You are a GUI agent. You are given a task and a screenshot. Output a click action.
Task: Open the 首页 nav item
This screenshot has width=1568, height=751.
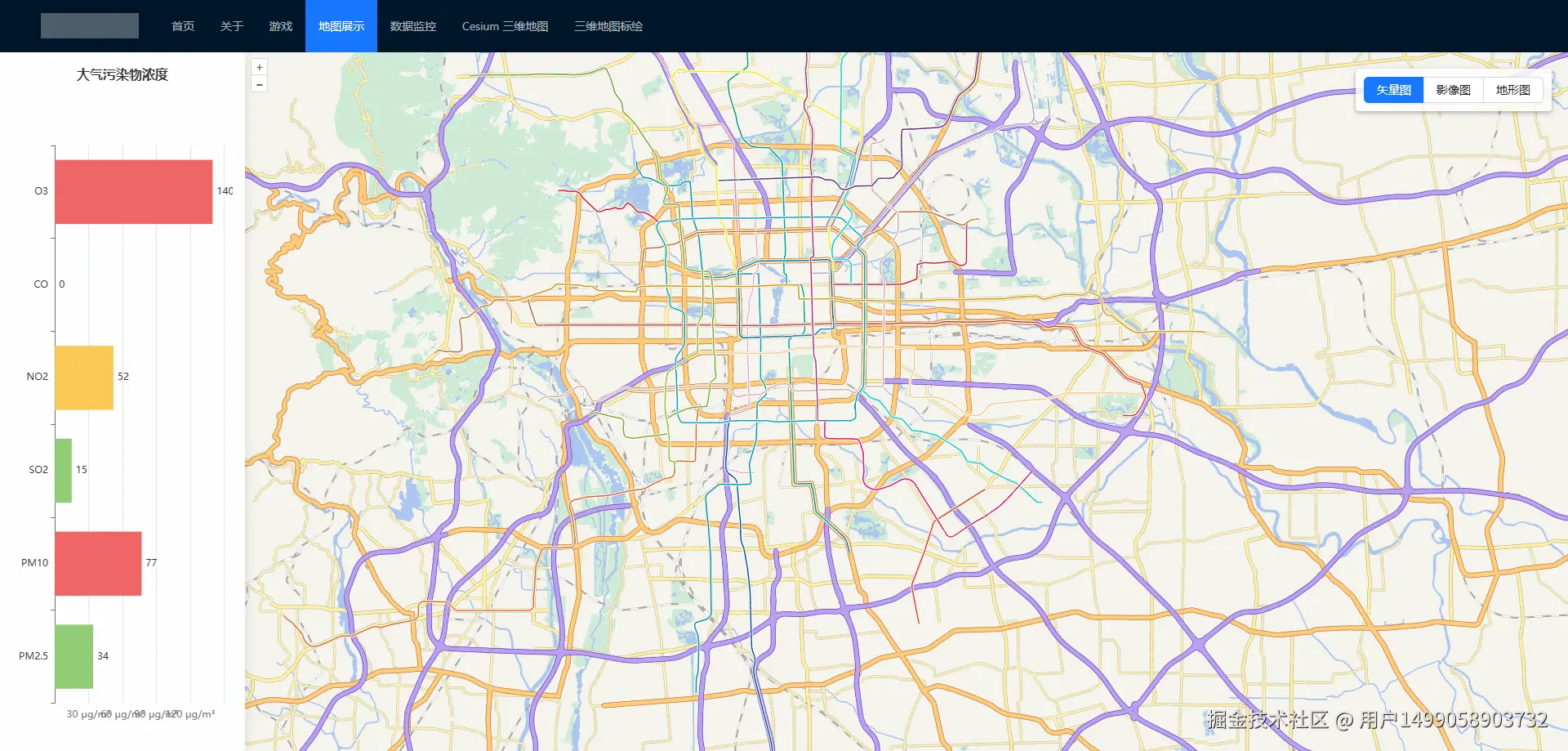[x=183, y=26]
